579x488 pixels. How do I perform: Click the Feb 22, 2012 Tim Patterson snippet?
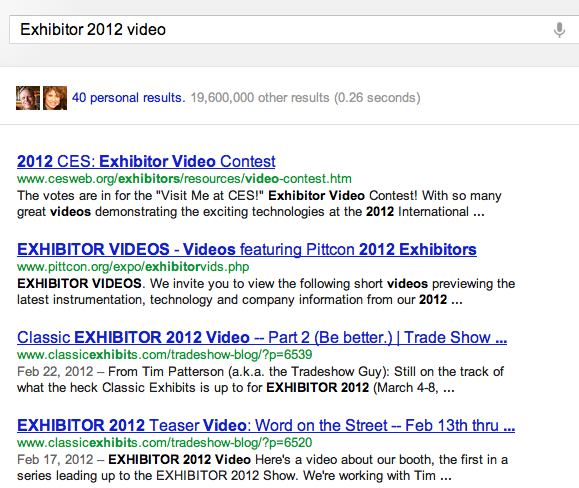tap(260, 379)
